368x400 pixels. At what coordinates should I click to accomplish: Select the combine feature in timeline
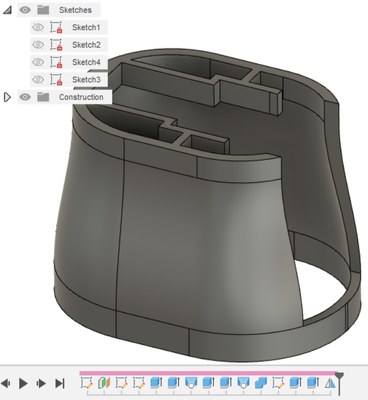(x=260, y=383)
